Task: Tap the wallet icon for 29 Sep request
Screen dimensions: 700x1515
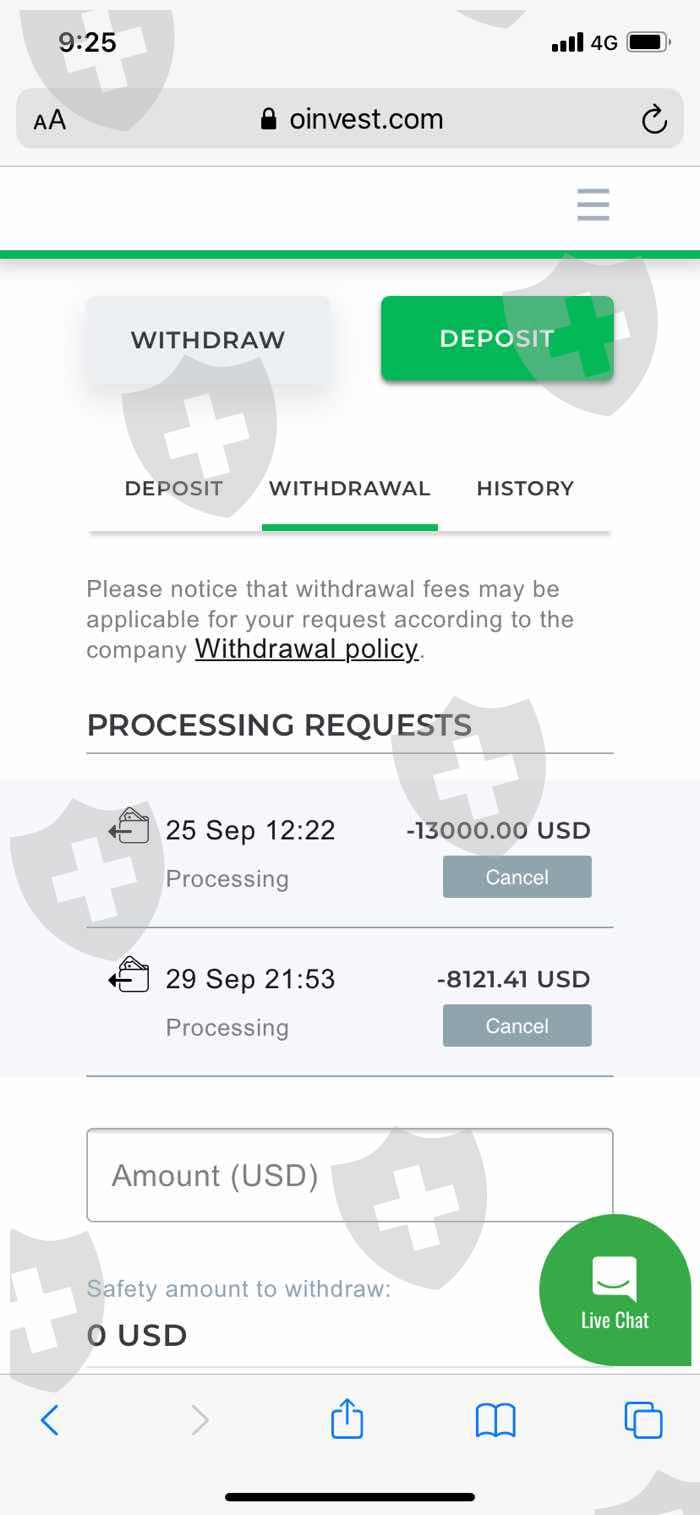Action: click(129, 975)
